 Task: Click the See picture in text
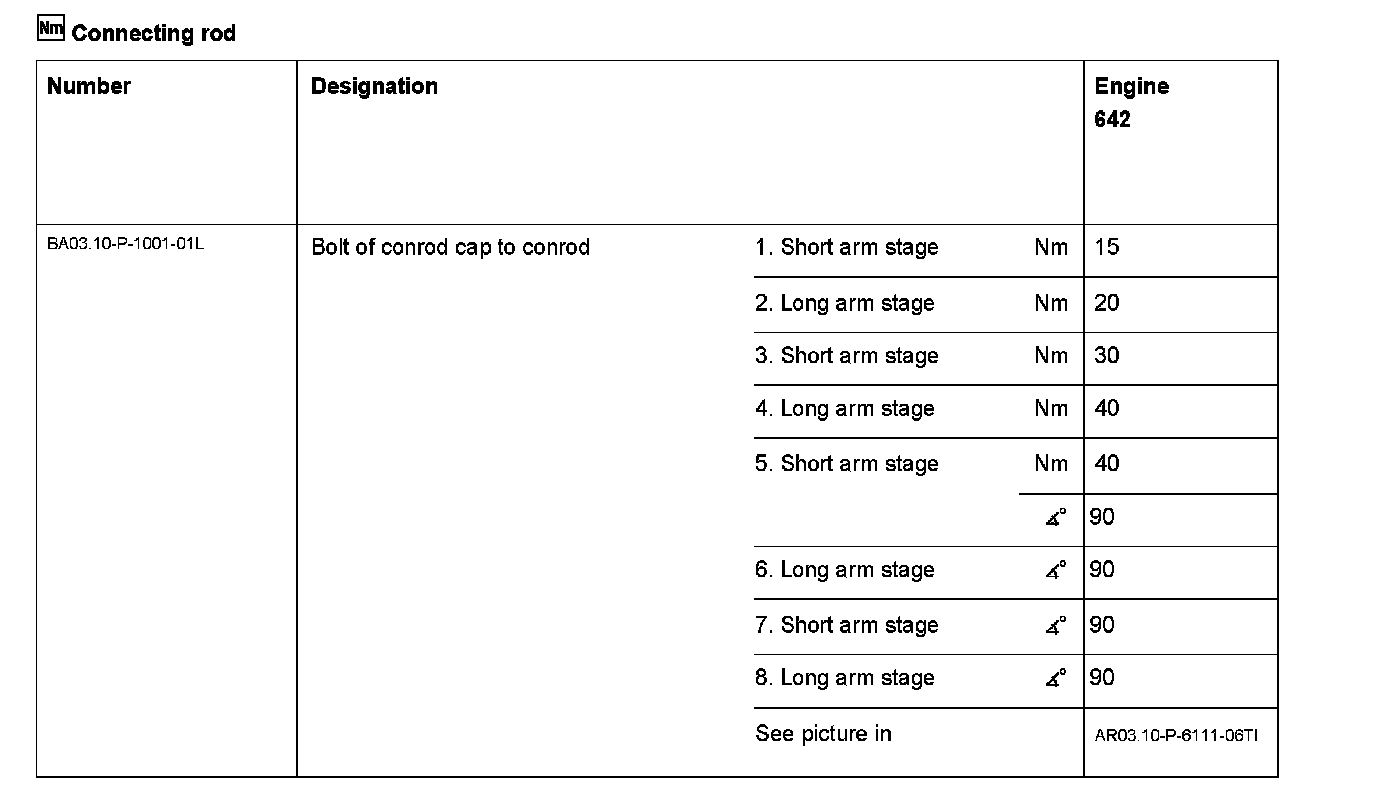click(823, 734)
